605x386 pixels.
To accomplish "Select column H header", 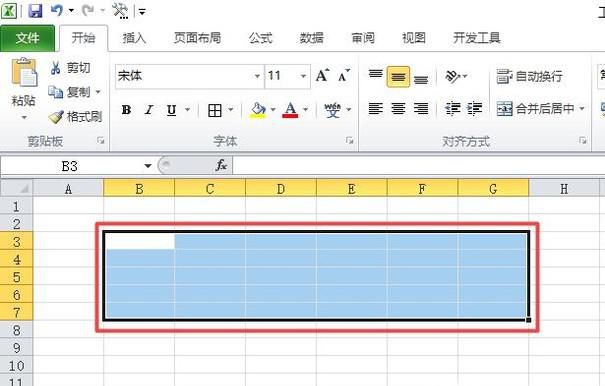I will (x=564, y=188).
